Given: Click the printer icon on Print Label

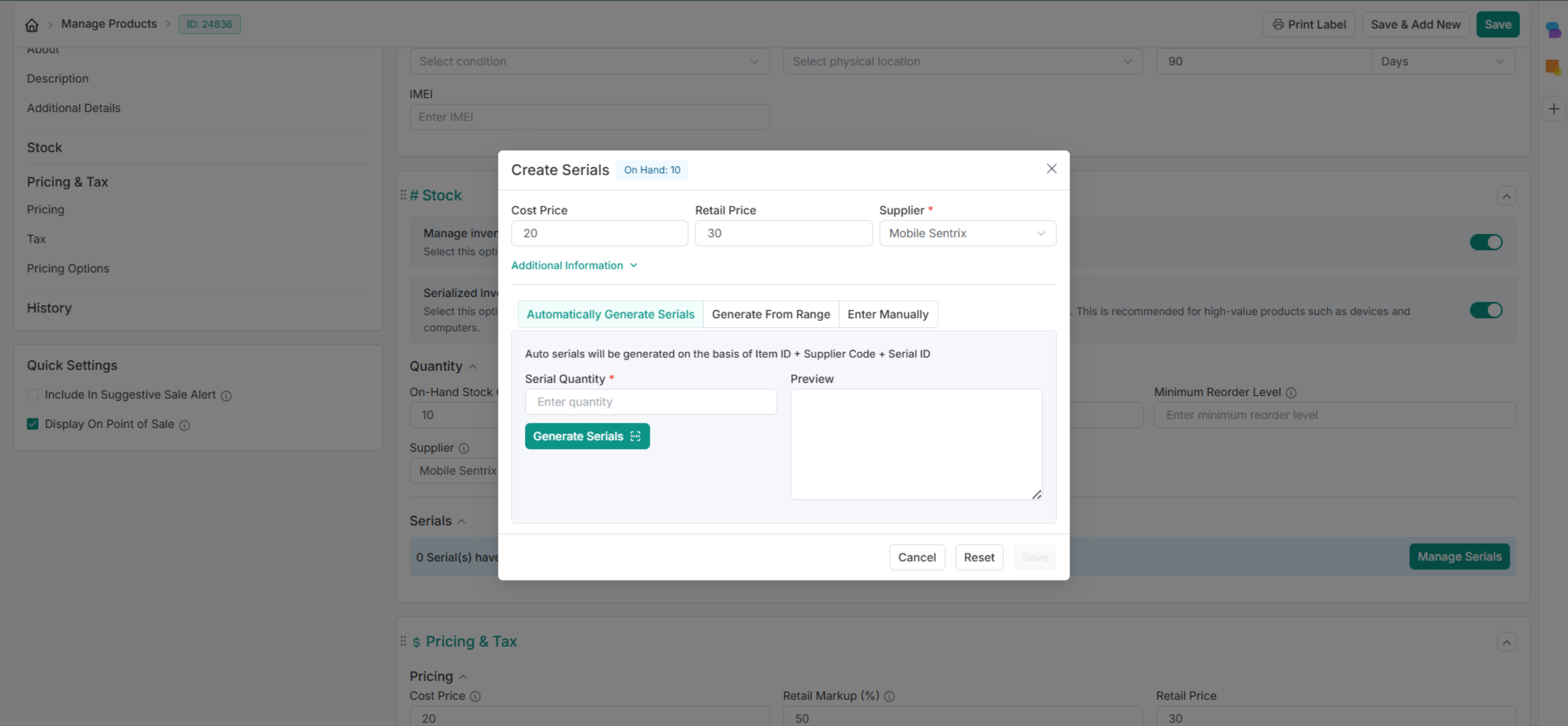Looking at the screenshot, I should pyautogui.click(x=1278, y=24).
